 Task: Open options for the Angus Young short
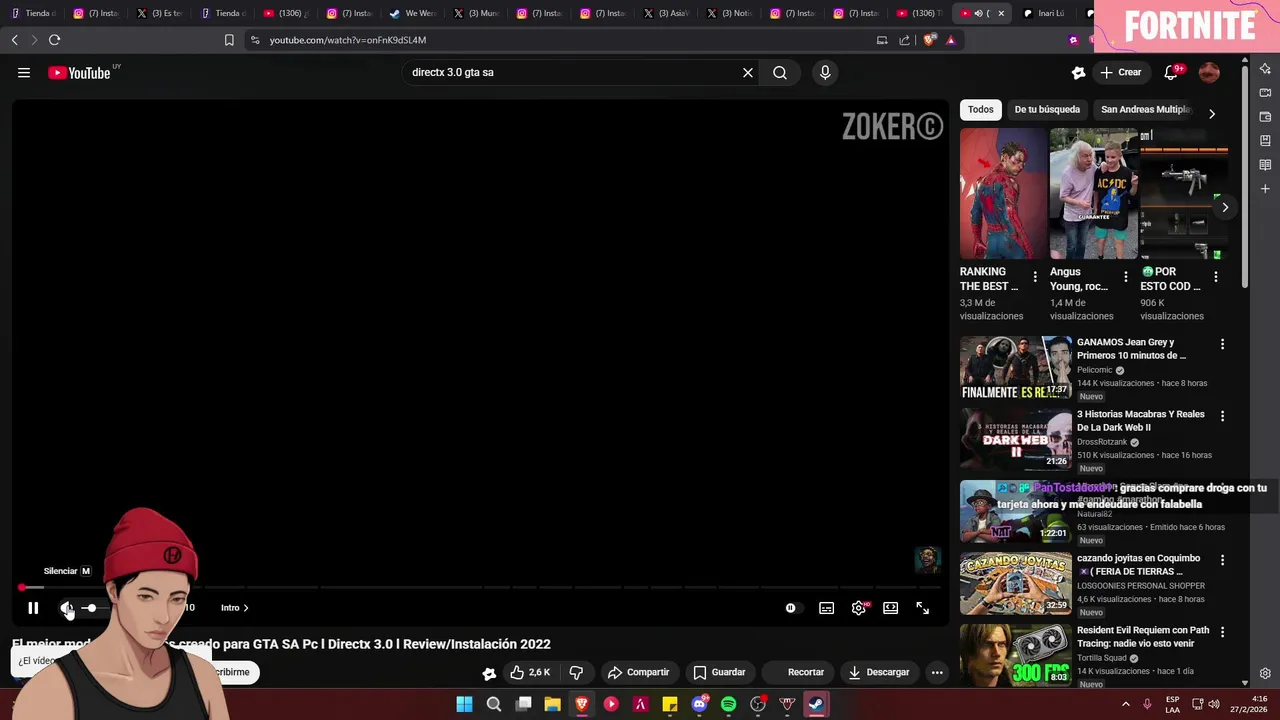1126,277
